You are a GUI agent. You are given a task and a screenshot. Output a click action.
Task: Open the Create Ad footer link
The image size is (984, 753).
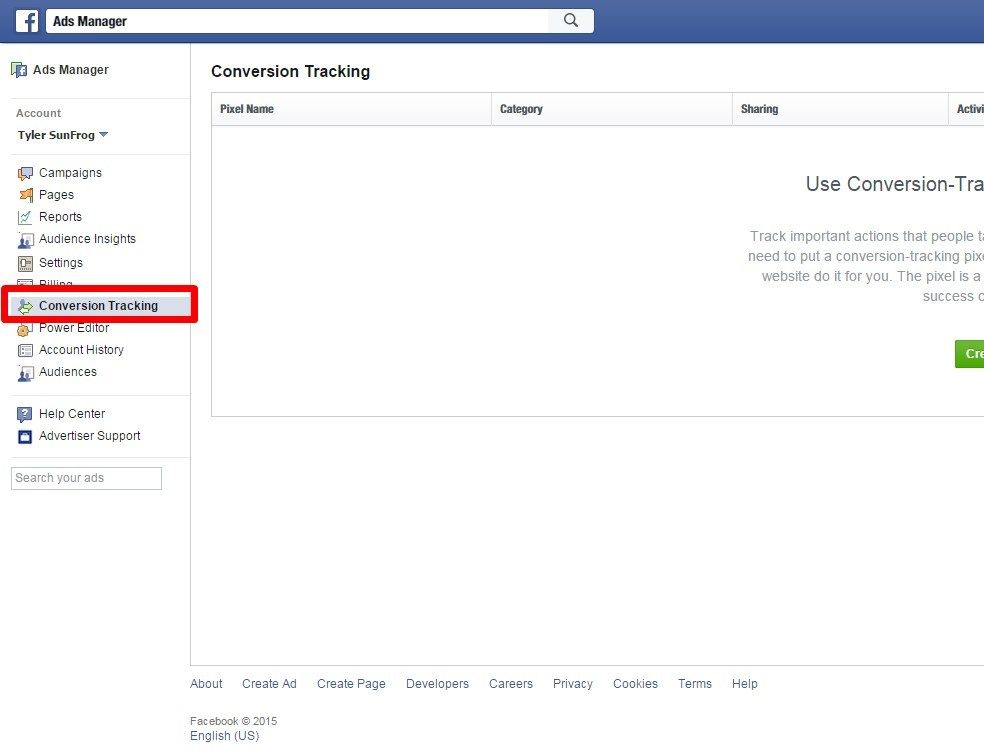pos(269,684)
